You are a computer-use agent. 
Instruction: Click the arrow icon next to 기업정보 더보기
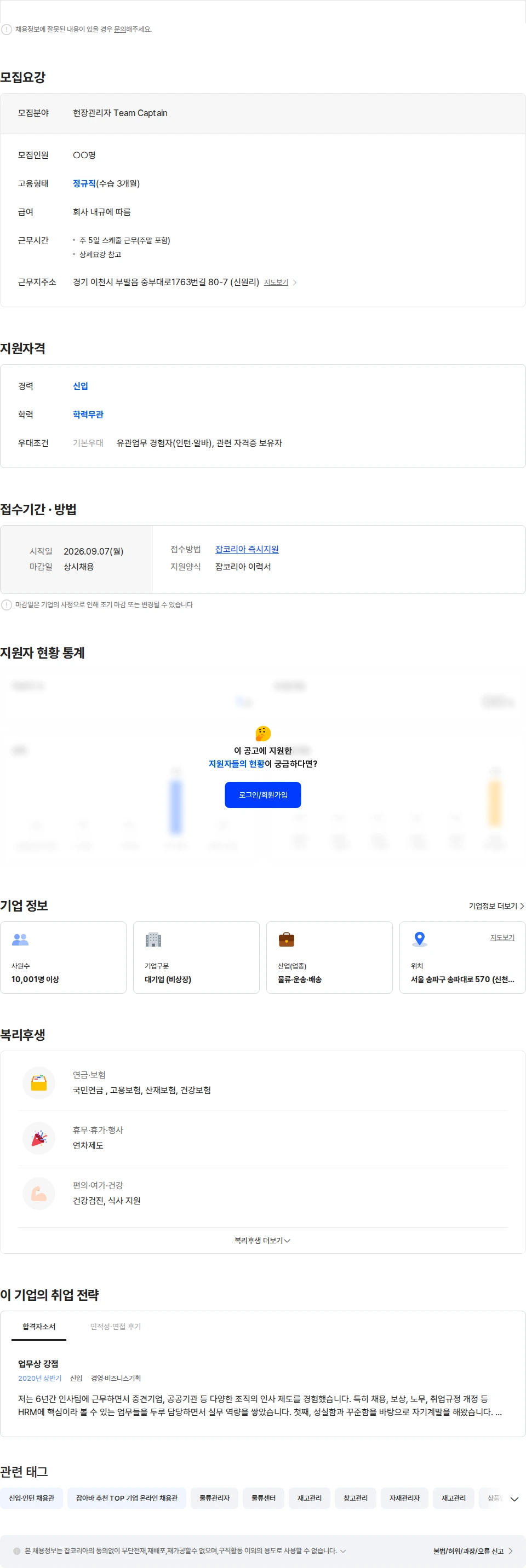coord(522,906)
